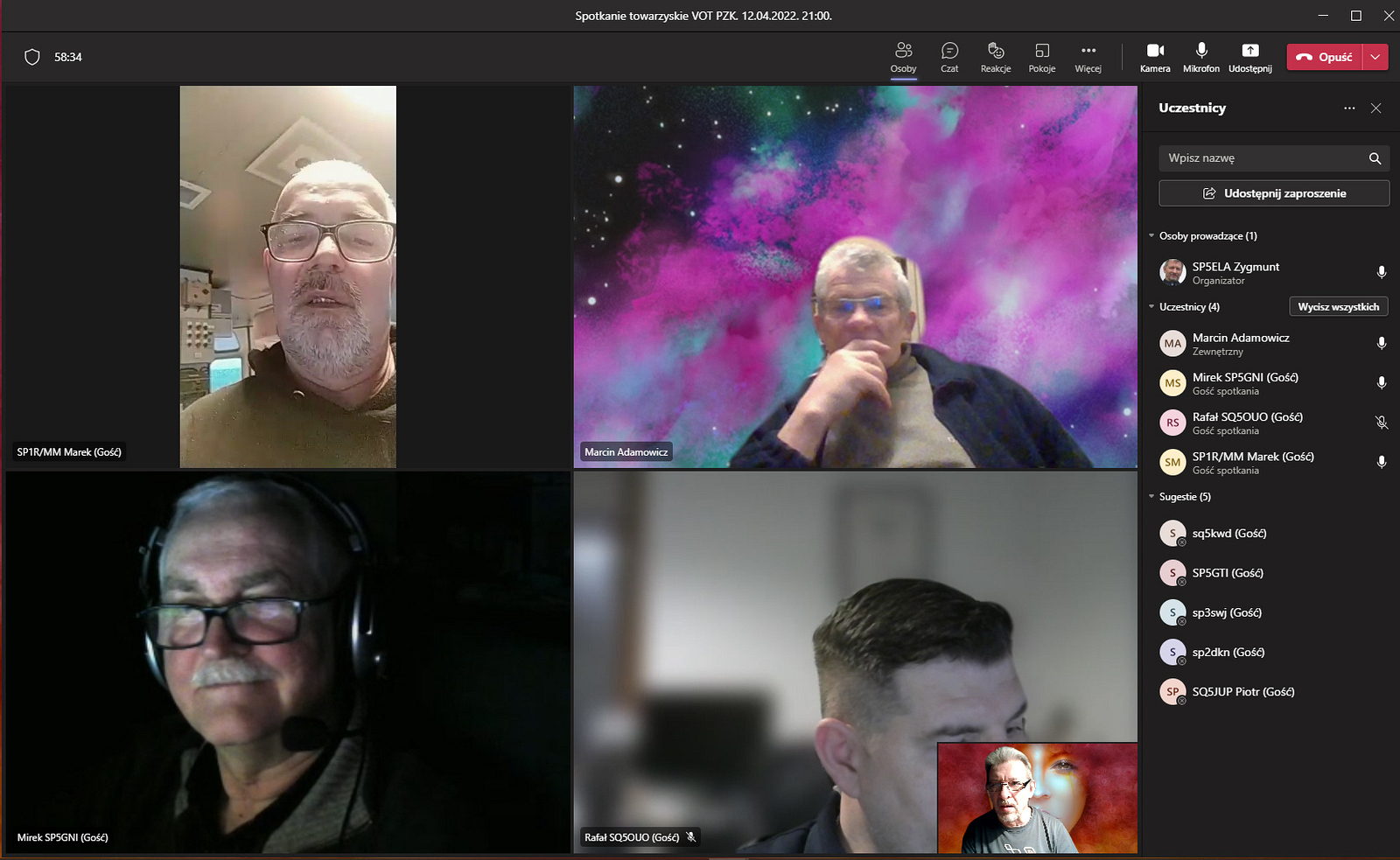
Task: Select sq5kwd (Gość) suggestion name
Action: pyautogui.click(x=1229, y=534)
